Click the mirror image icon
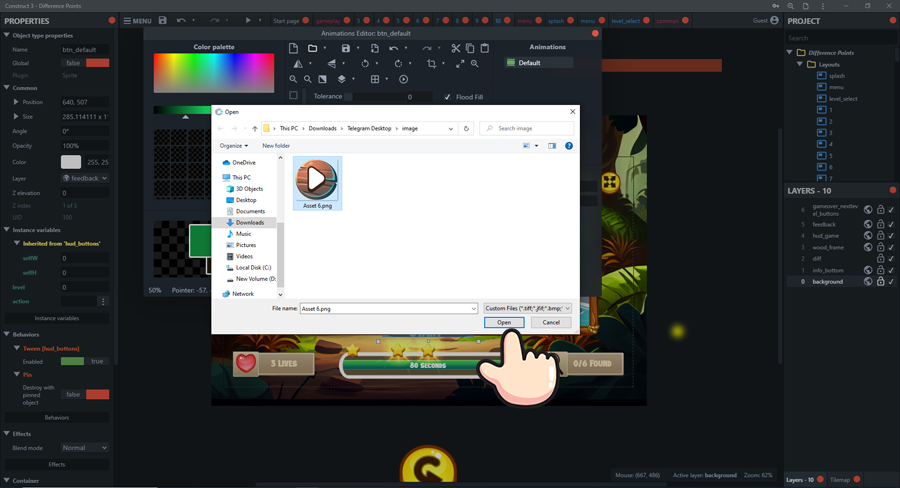900x488 pixels. (x=298, y=64)
